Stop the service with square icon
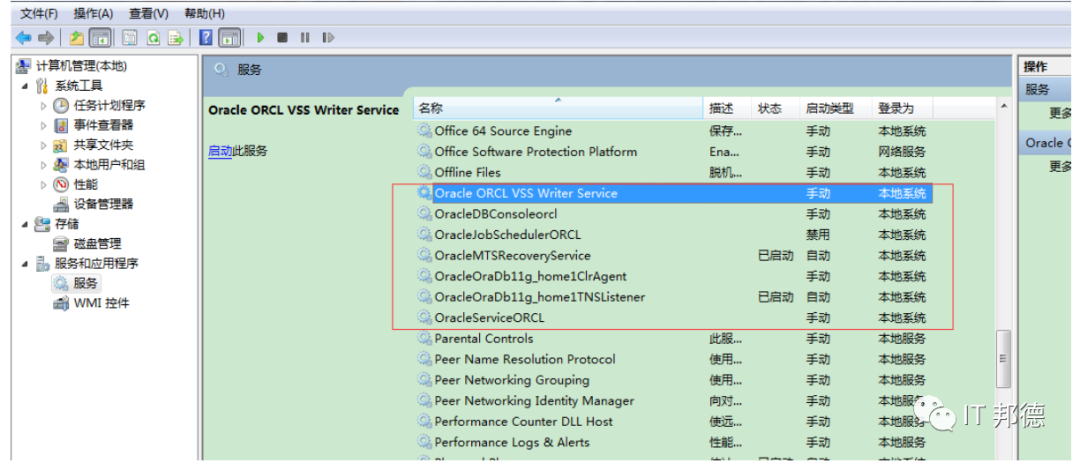The height and width of the screenshot is (463, 1080). pyautogui.click(x=282, y=37)
